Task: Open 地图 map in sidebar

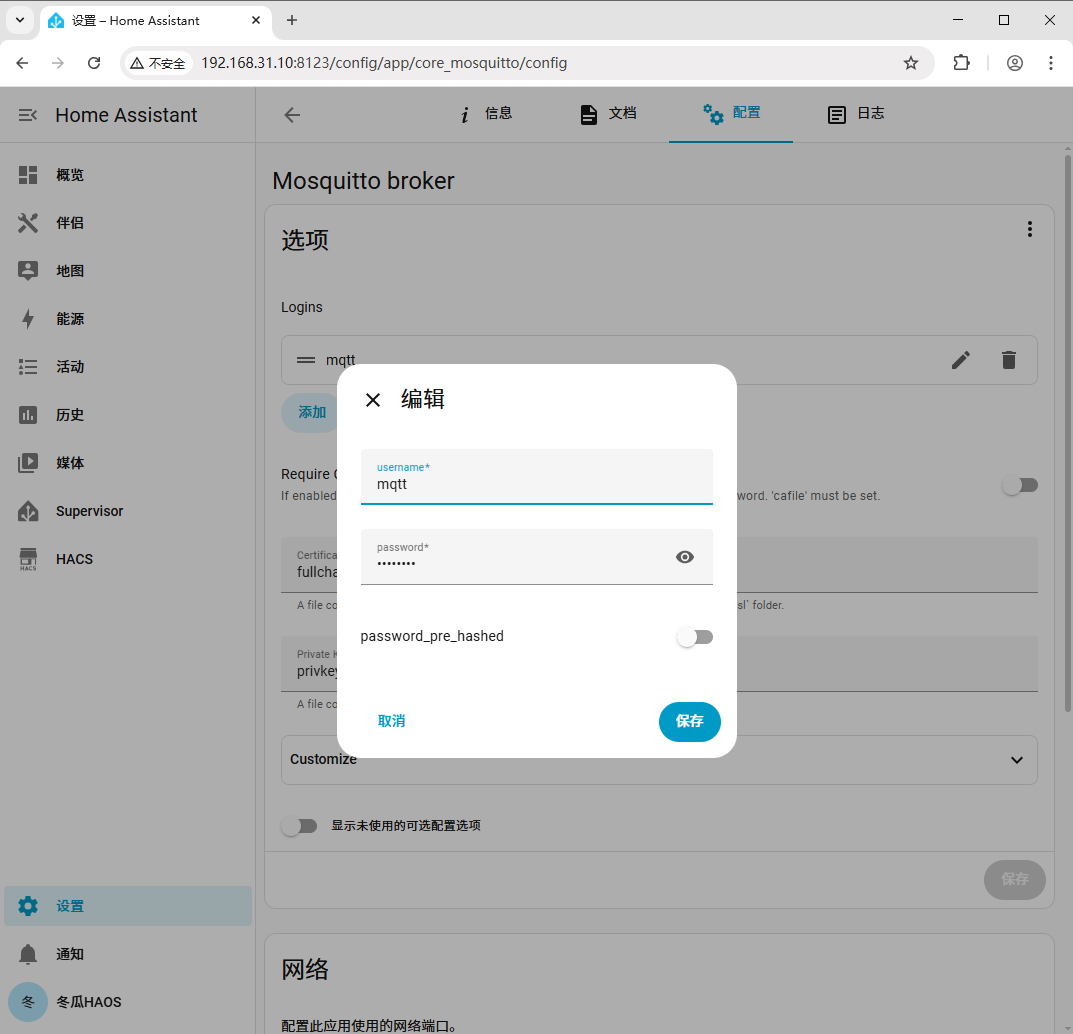Action: click(128, 271)
